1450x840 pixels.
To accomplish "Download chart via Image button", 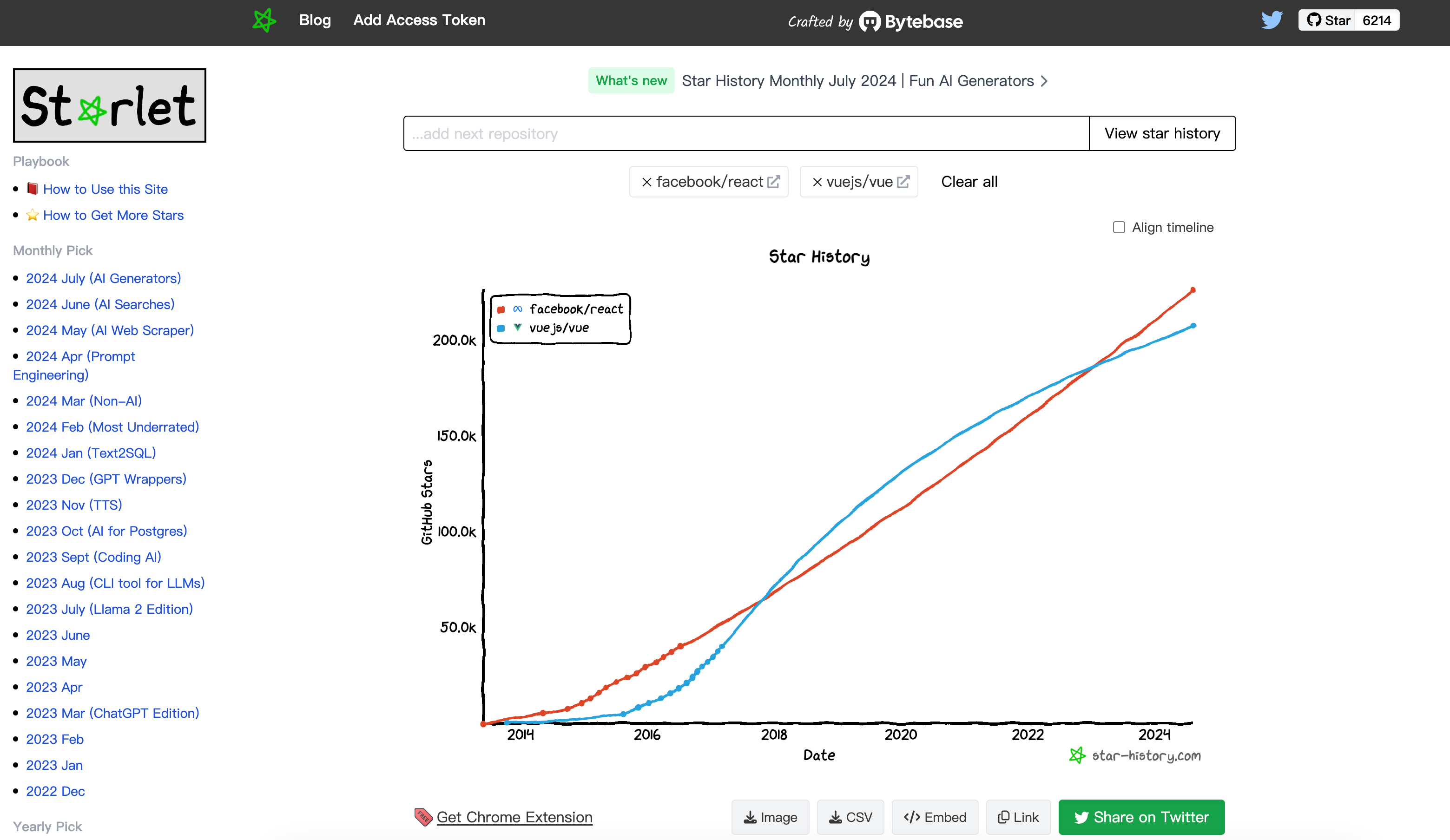I will 770,817.
